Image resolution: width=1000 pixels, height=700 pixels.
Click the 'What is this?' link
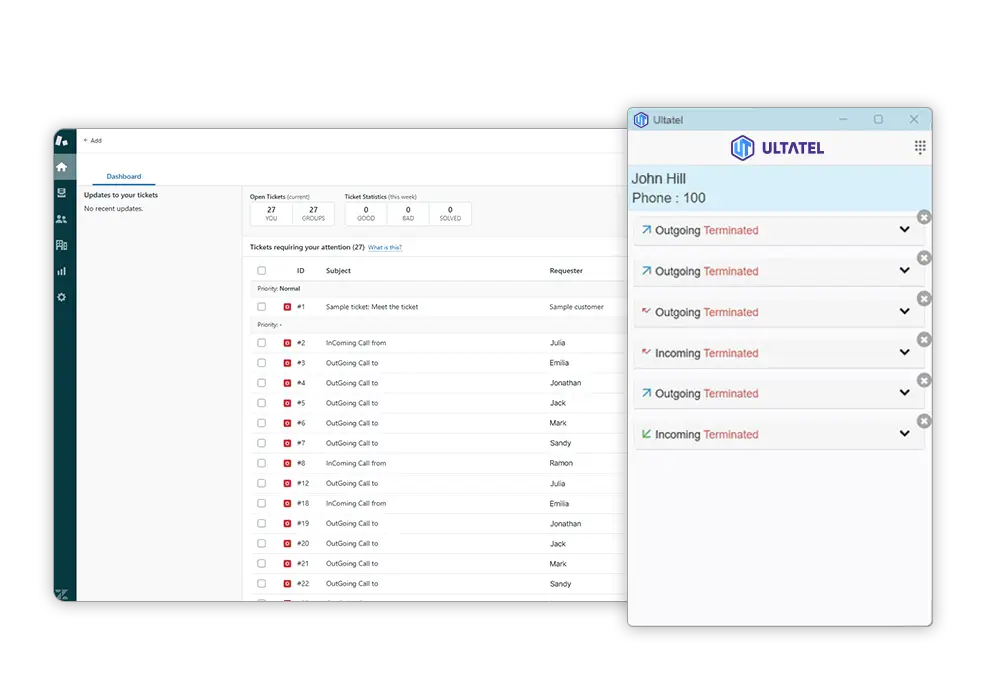pyautogui.click(x=385, y=247)
